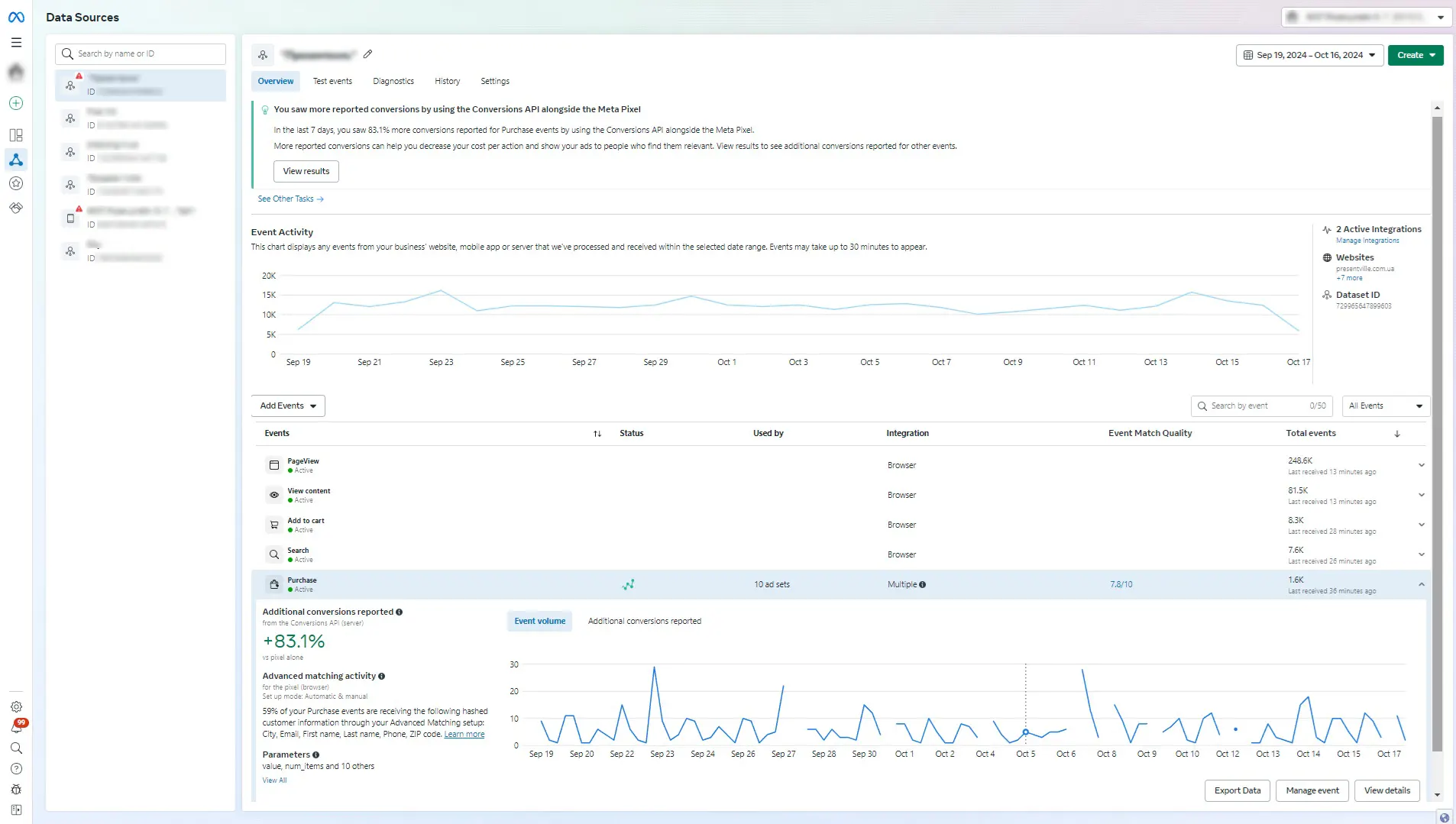Click the Event Match Quality column header
The height and width of the screenshot is (824, 1456).
tap(1150, 434)
